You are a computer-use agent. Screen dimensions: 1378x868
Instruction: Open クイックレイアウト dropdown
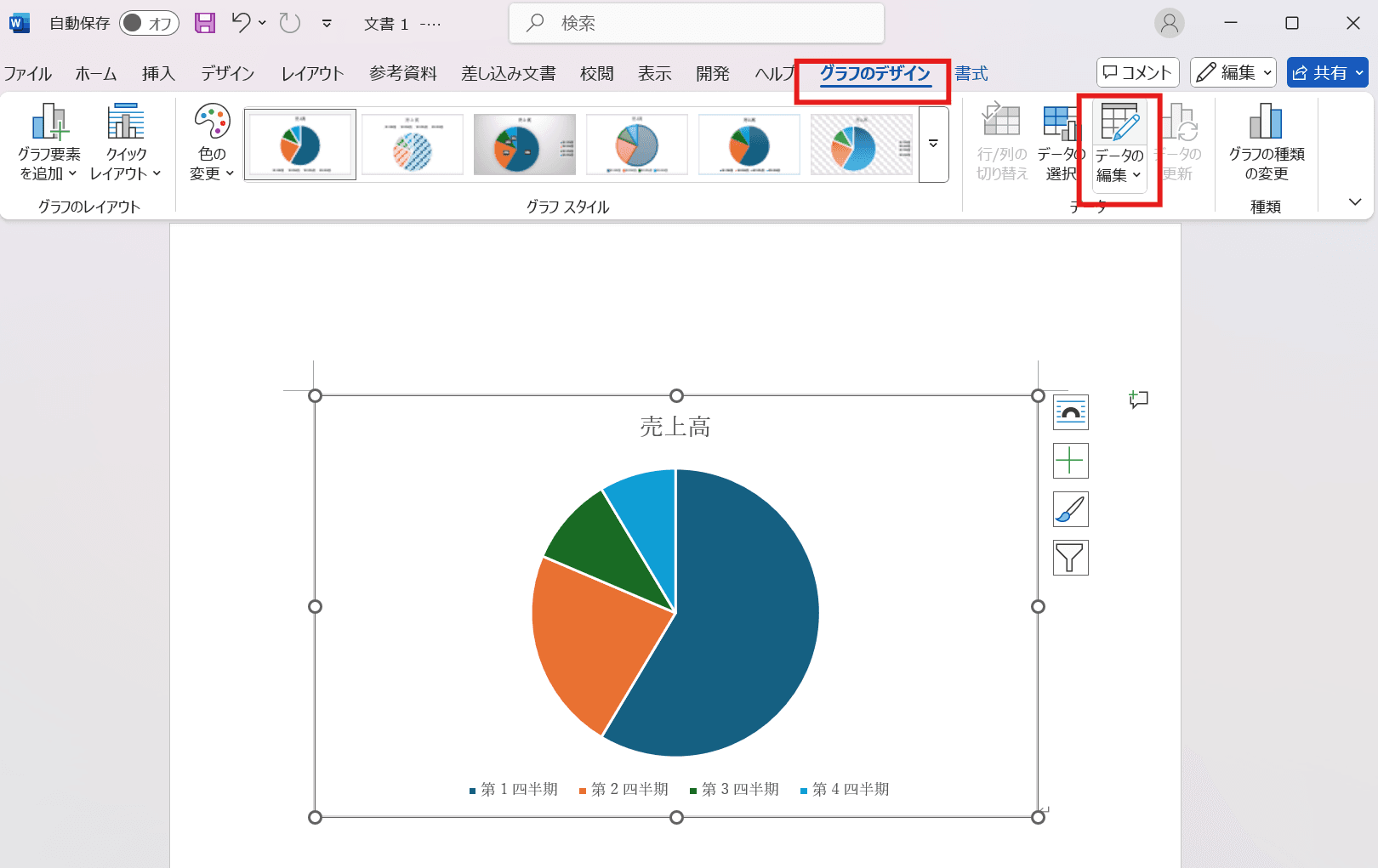pyautogui.click(x=126, y=142)
